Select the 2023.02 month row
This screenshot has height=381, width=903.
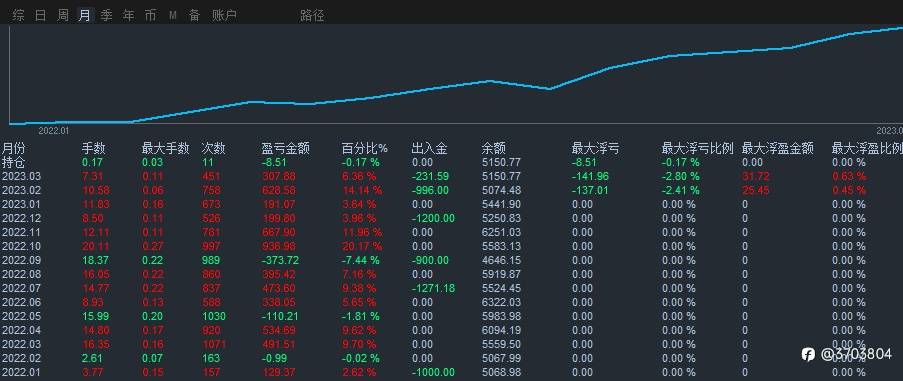coord(452,190)
